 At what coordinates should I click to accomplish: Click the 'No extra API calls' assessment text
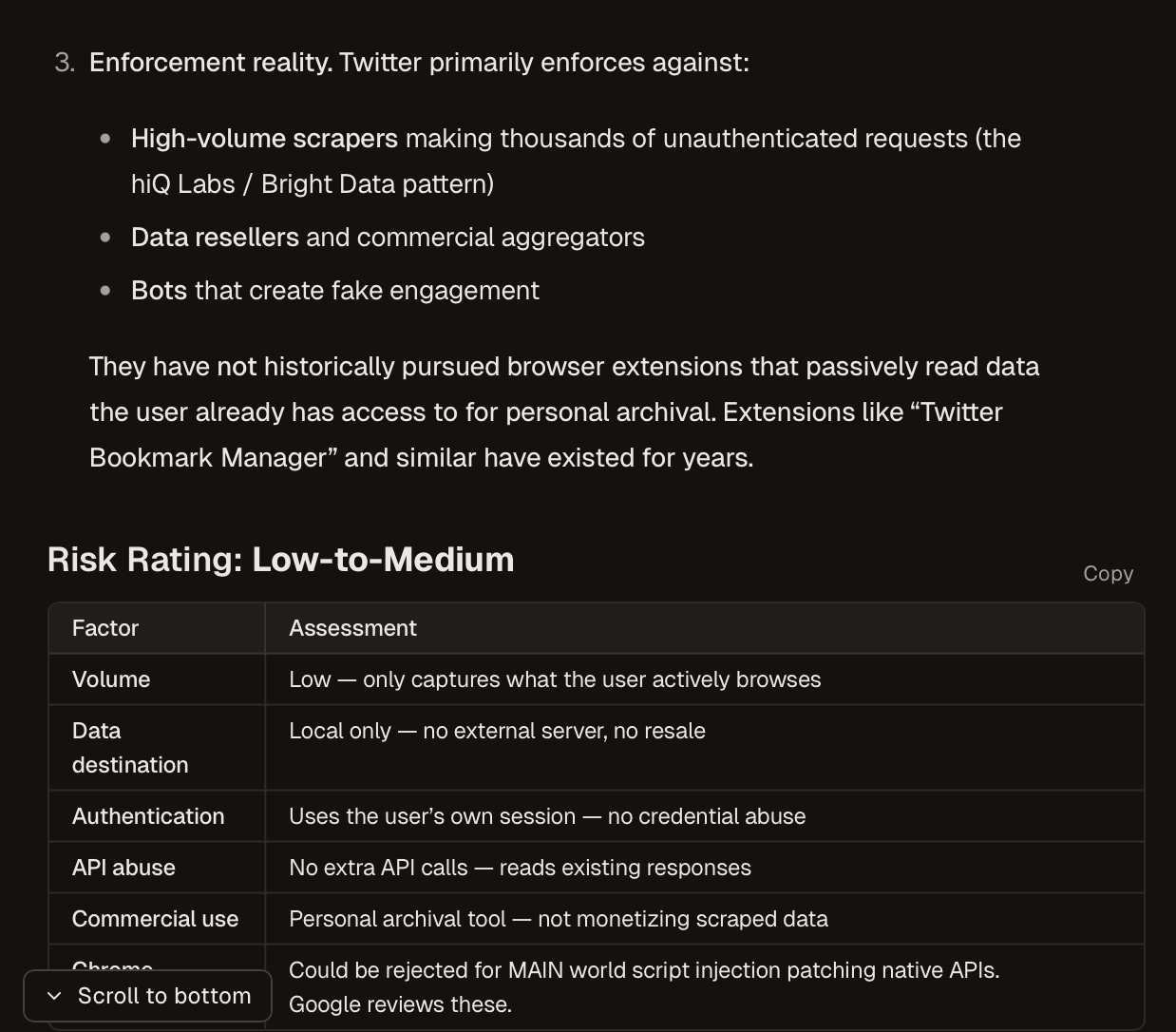tap(520, 868)
